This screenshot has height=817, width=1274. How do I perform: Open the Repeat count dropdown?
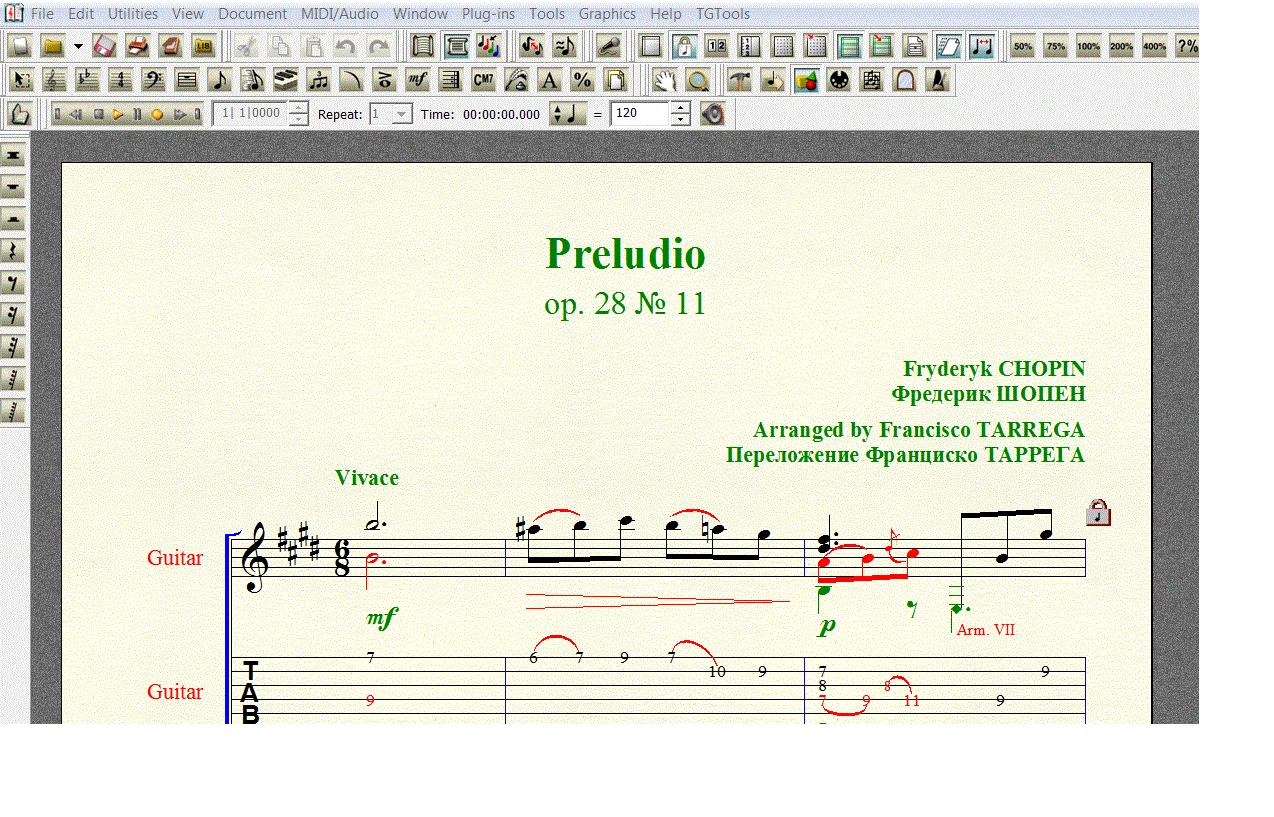[x=402, y=114]
